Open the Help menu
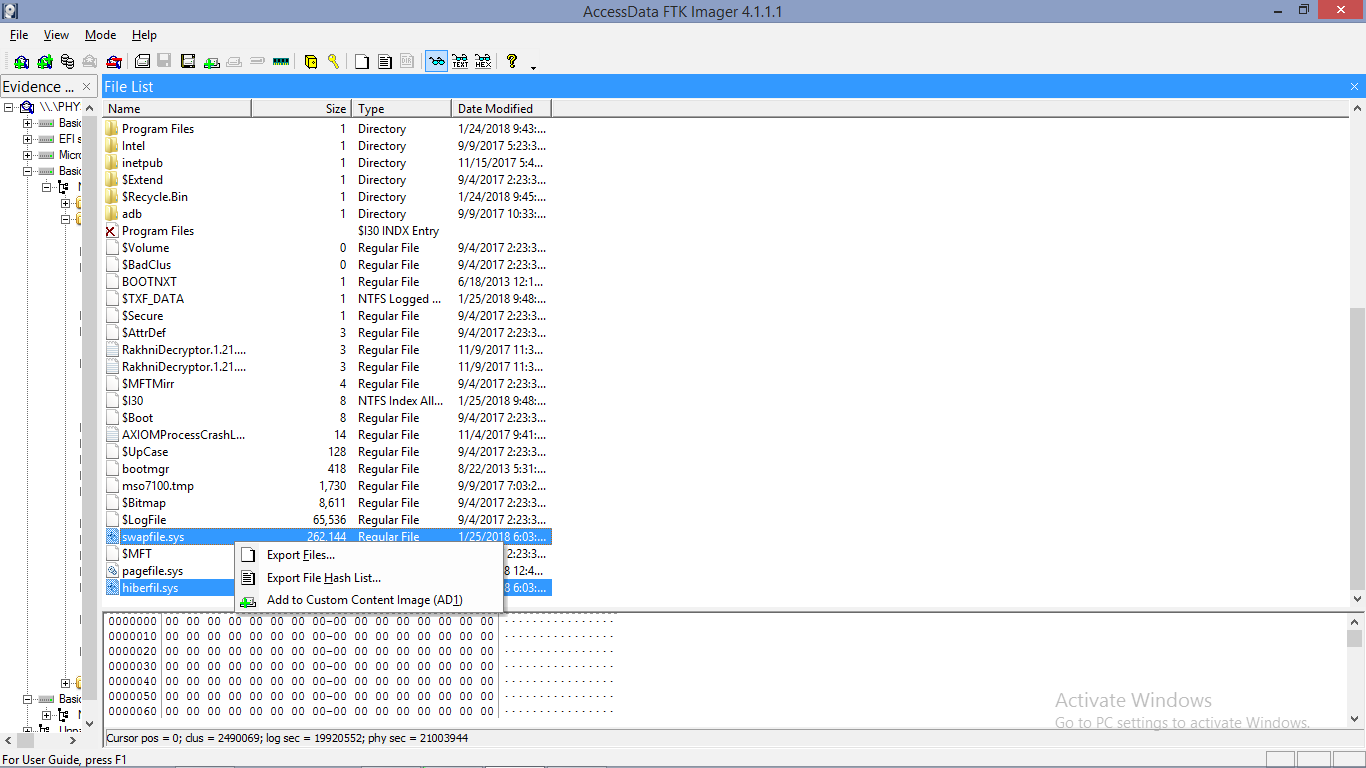1366x768 pixels. click(x=144, y=35)
